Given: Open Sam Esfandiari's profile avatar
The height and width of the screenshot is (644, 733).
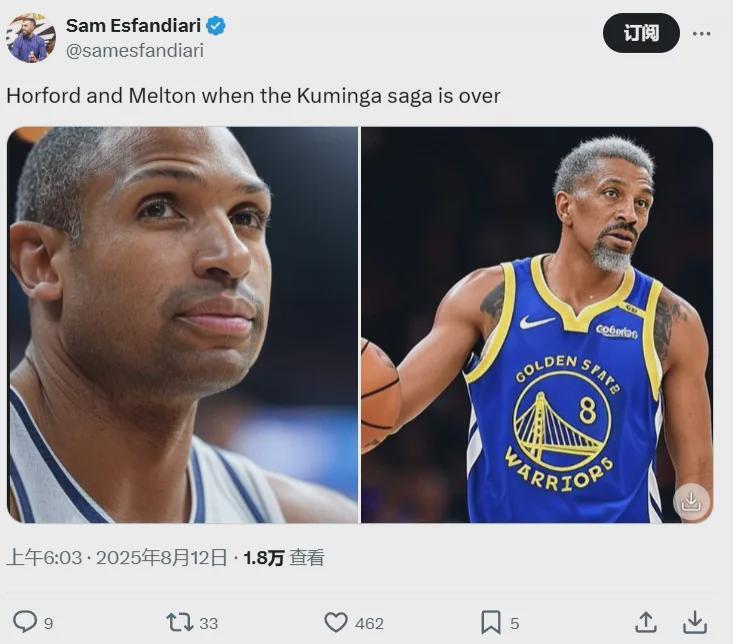Looking at the screenshot, I should [x=30, y=38].
